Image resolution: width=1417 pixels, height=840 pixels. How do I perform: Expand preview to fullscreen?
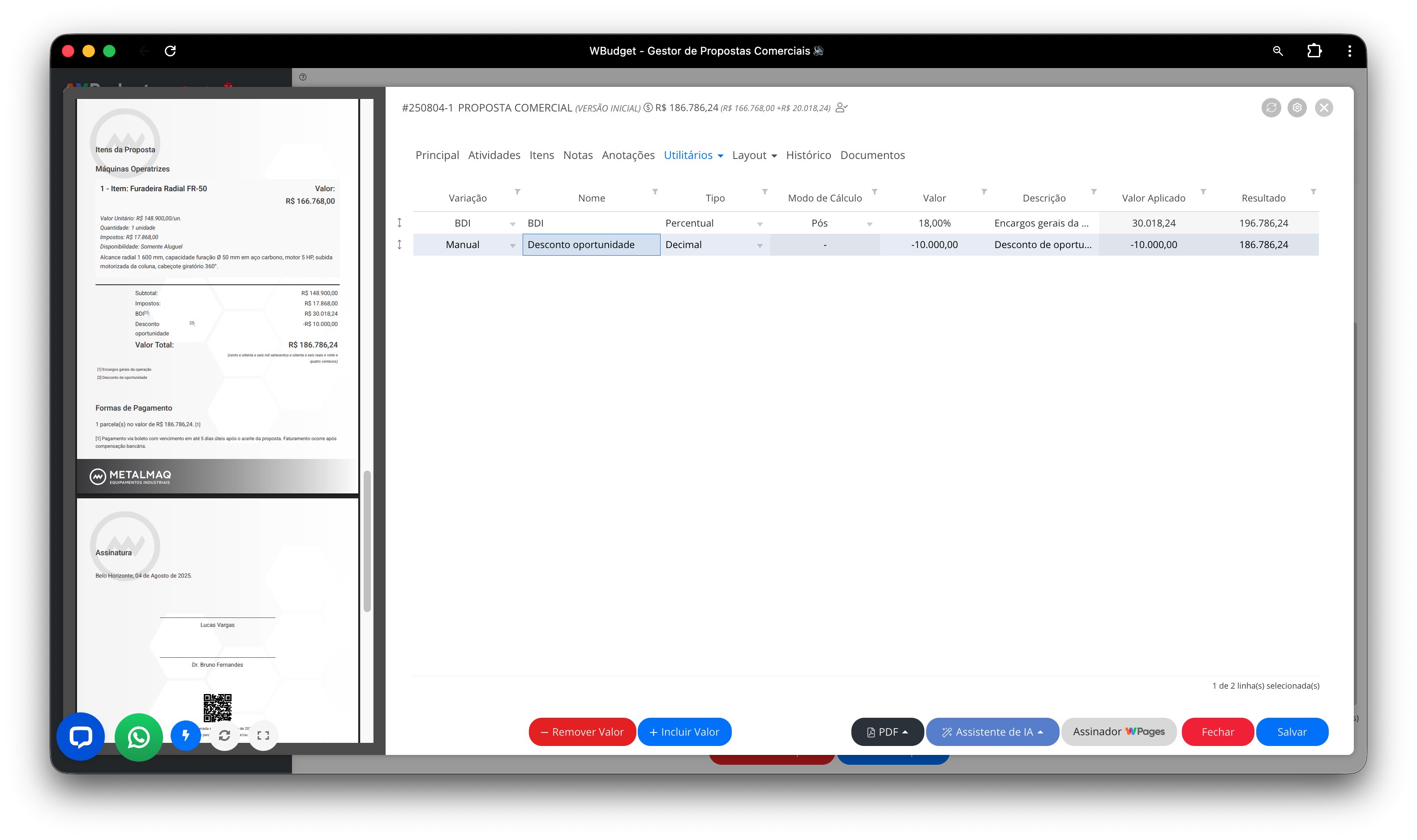click(x=263, y=735)
